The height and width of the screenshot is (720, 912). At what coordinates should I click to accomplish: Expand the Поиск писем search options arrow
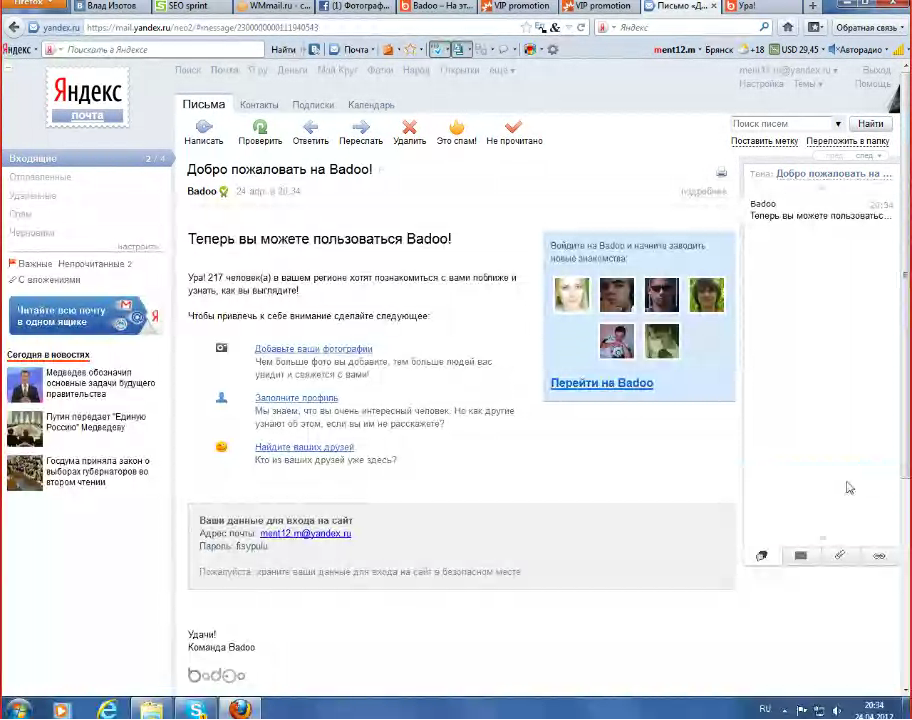point(838,124)
